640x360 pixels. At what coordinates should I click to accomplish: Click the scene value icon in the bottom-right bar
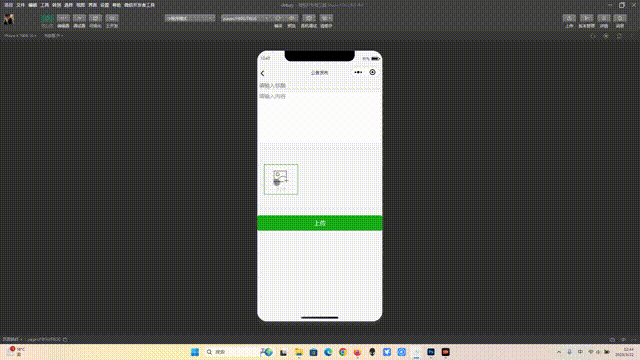tap(612, 339)
